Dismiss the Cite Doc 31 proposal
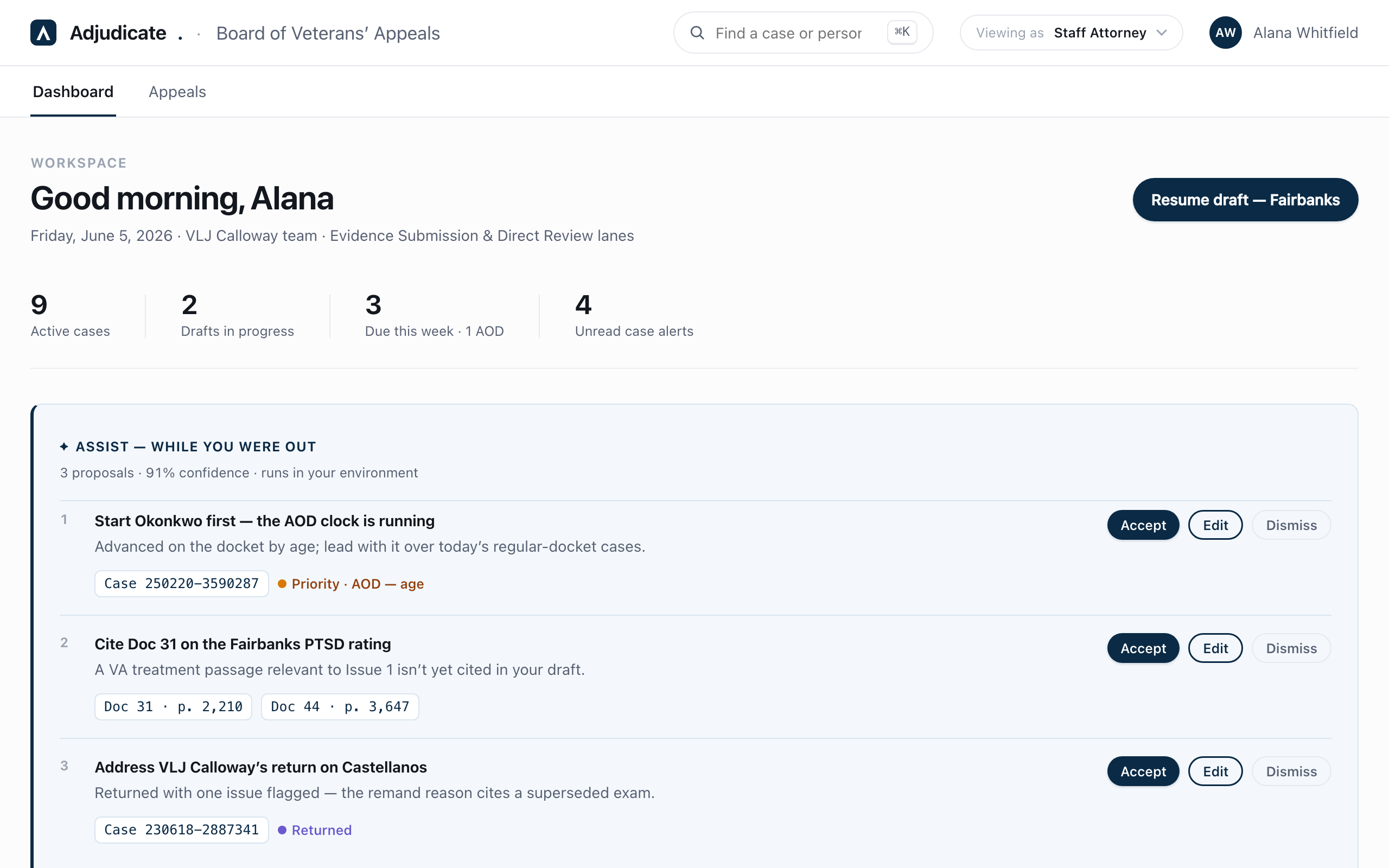This screenshot has width=1389, height=868. coord(1291,648)
